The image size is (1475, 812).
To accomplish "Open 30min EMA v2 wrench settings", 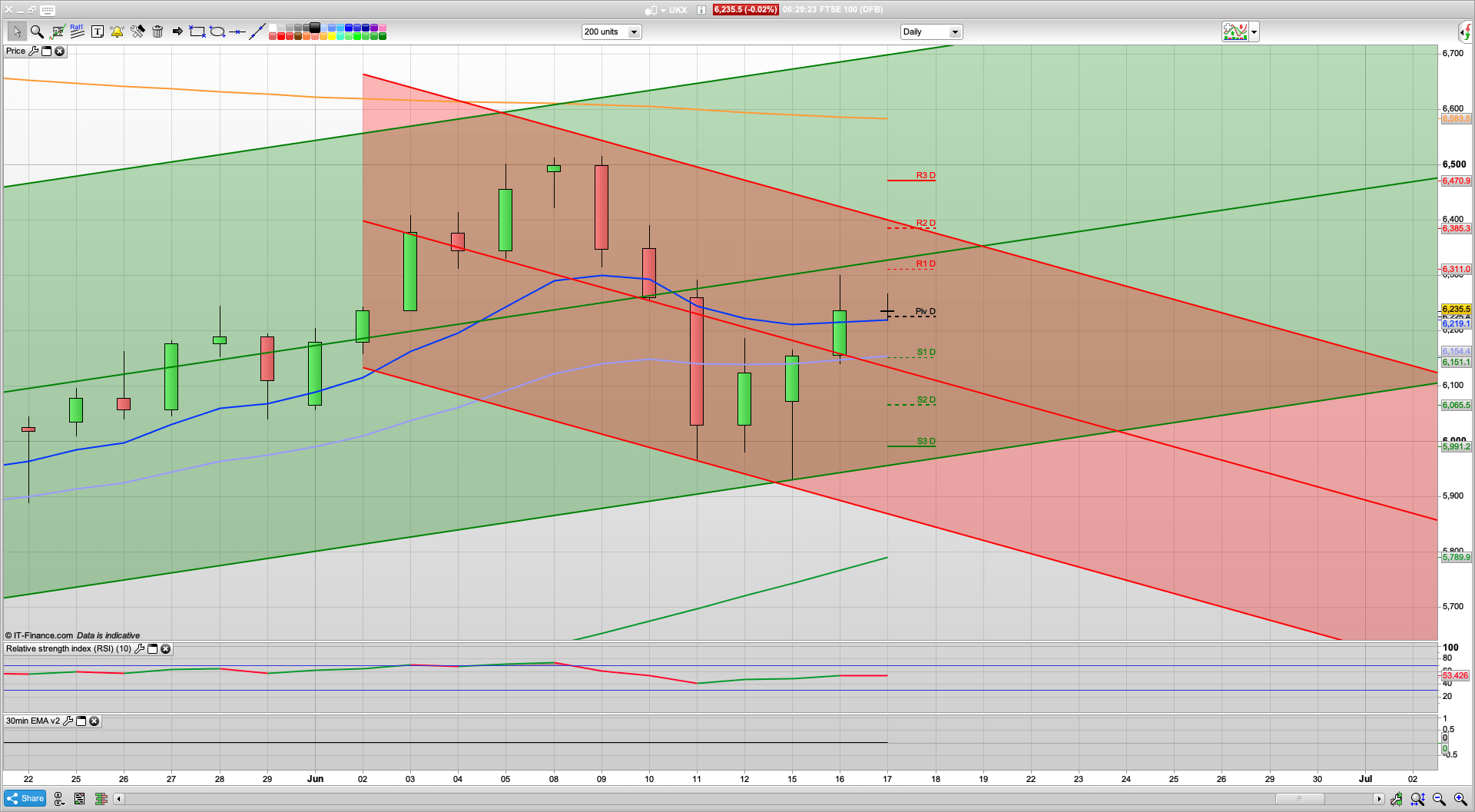I will pyautogui.click(x=68, y=721).
